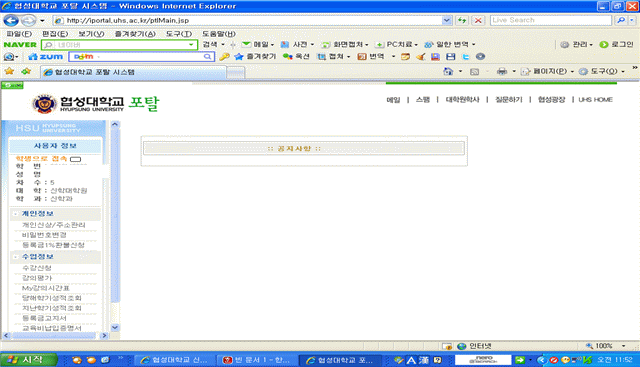This screenshot has height=367, width=640.
Task: Open the 즐겨찾기(A) menu
Action: [135, 34]
